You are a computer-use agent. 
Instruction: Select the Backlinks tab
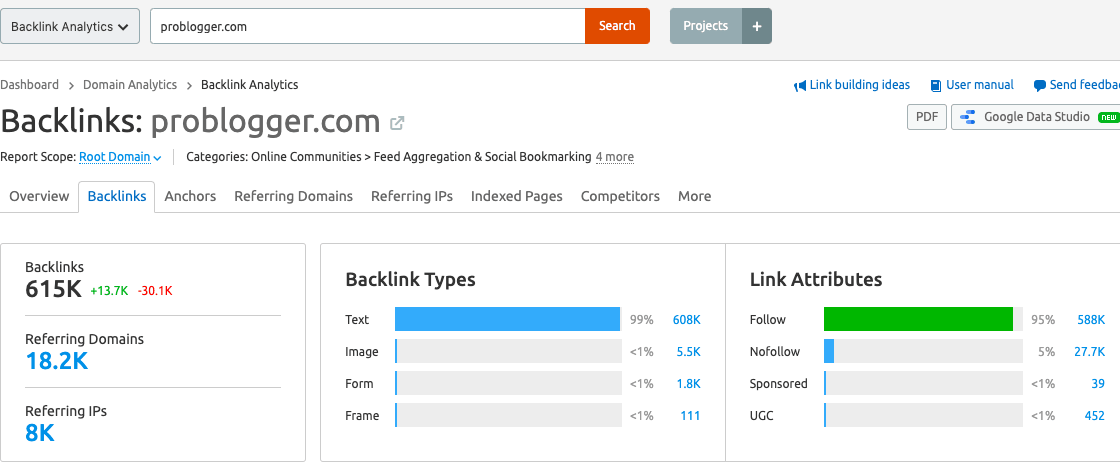(x=116, y=196)
